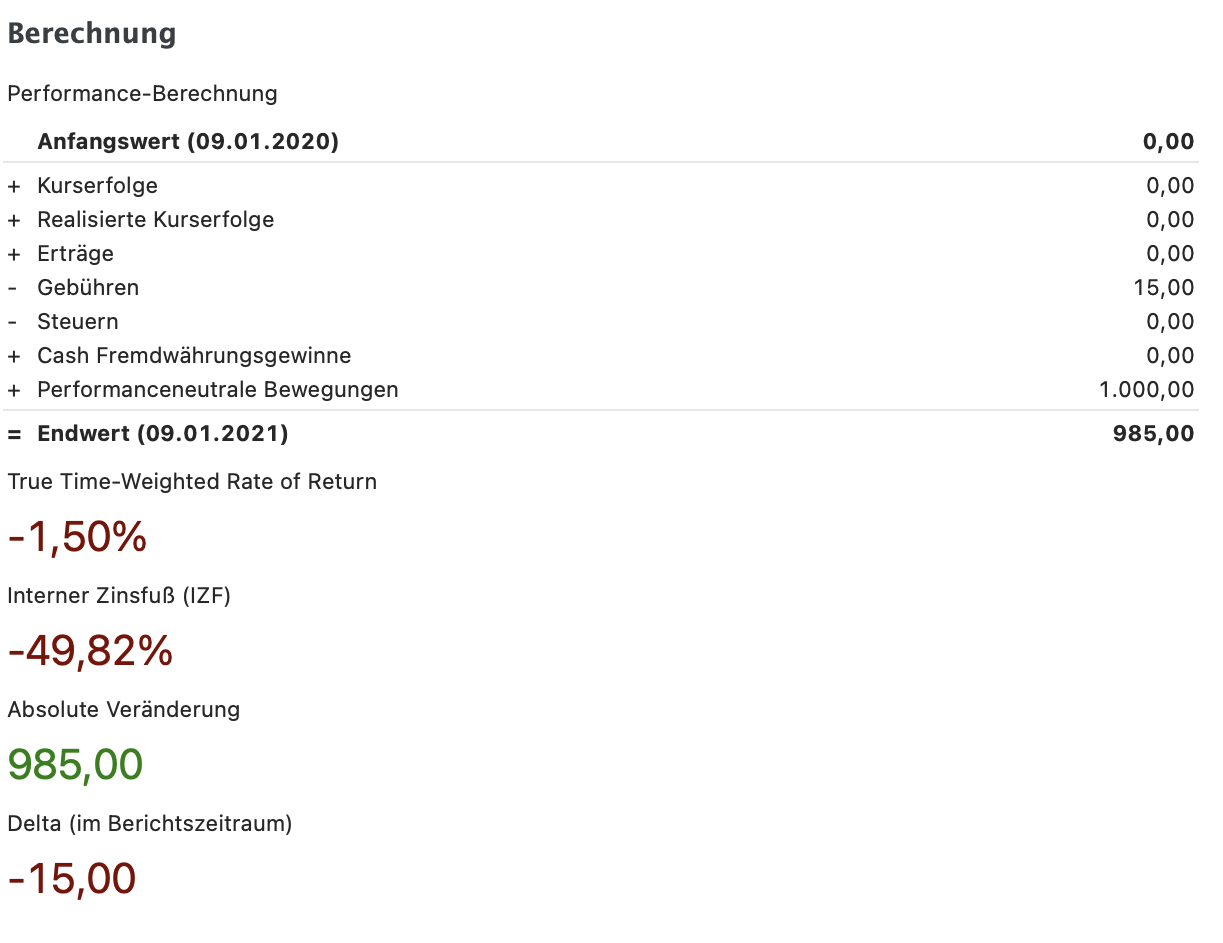Select the Kurserfolge row label
Image resolution: width=1223 pixels, height=943 pixels.
pos(97,186)
